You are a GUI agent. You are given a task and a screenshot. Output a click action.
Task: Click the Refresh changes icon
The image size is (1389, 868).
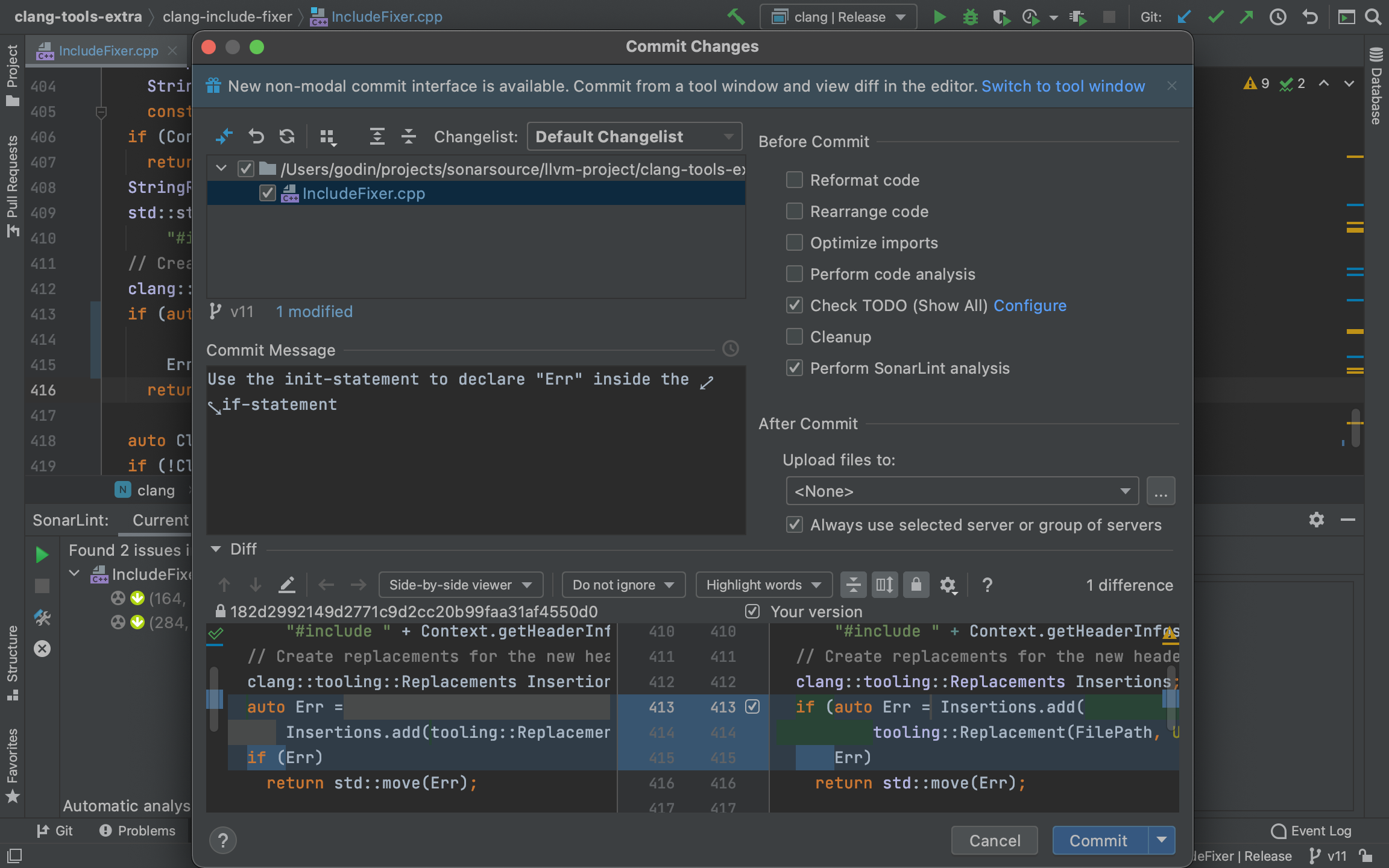point(287,137)
